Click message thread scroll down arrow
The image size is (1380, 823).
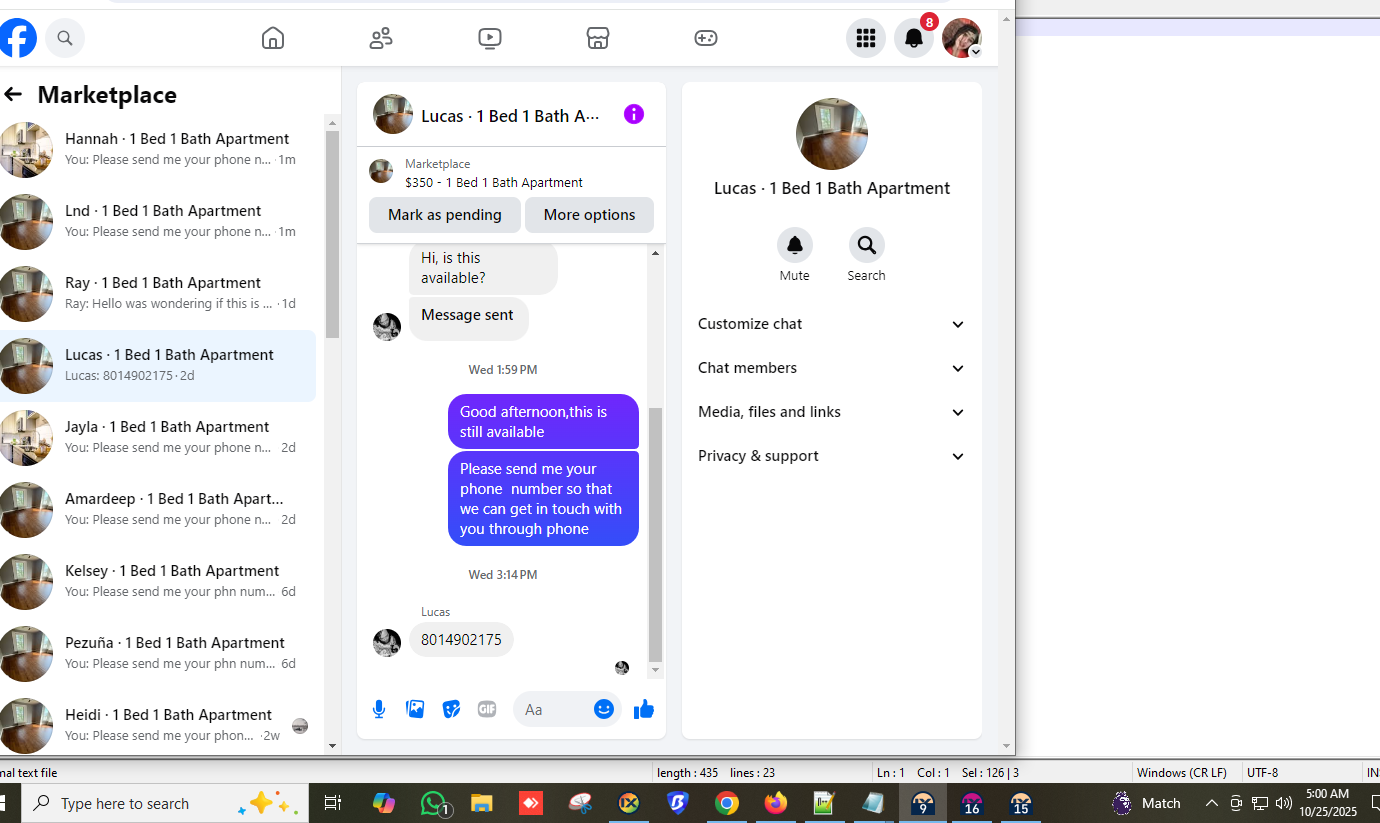pos(656,670)
